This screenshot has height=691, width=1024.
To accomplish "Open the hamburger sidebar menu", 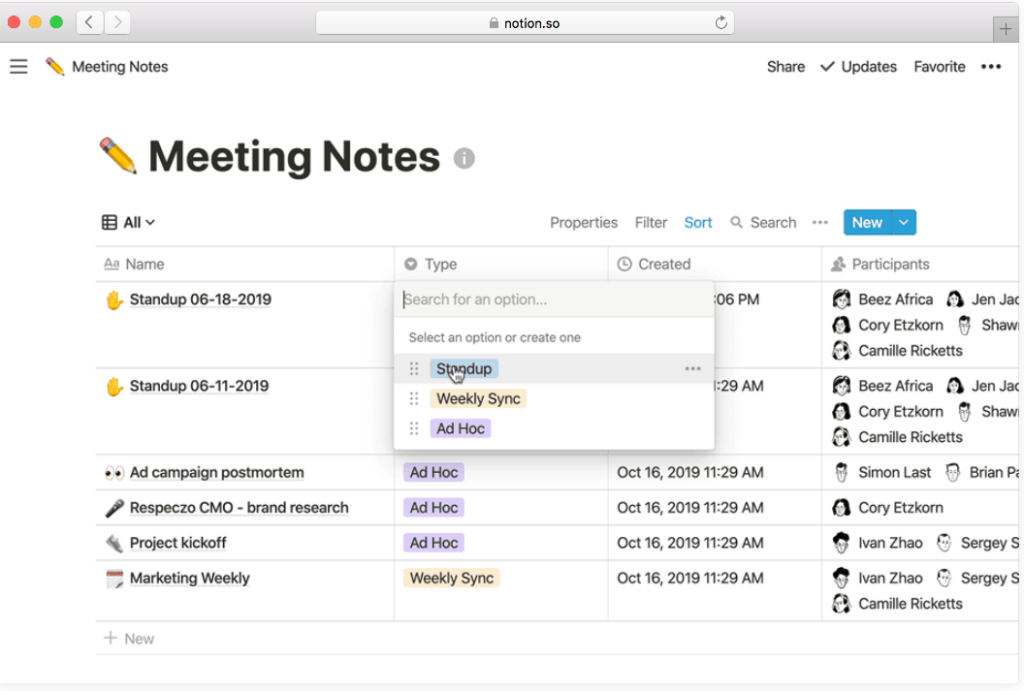I will point(18,67).
